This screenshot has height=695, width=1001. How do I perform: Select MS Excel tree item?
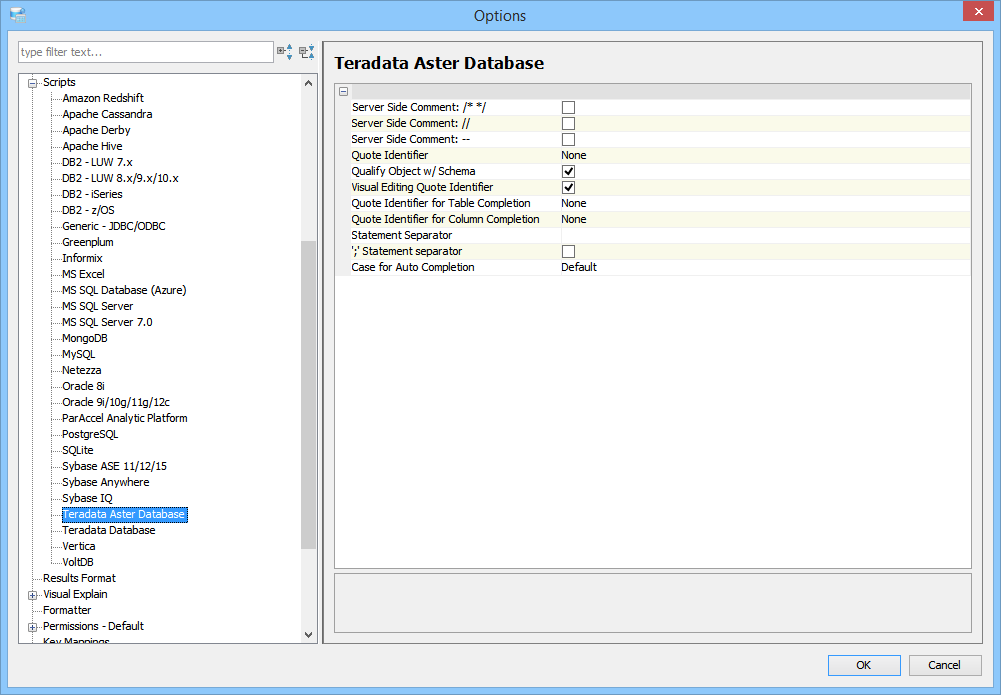(x=83, y=274)
